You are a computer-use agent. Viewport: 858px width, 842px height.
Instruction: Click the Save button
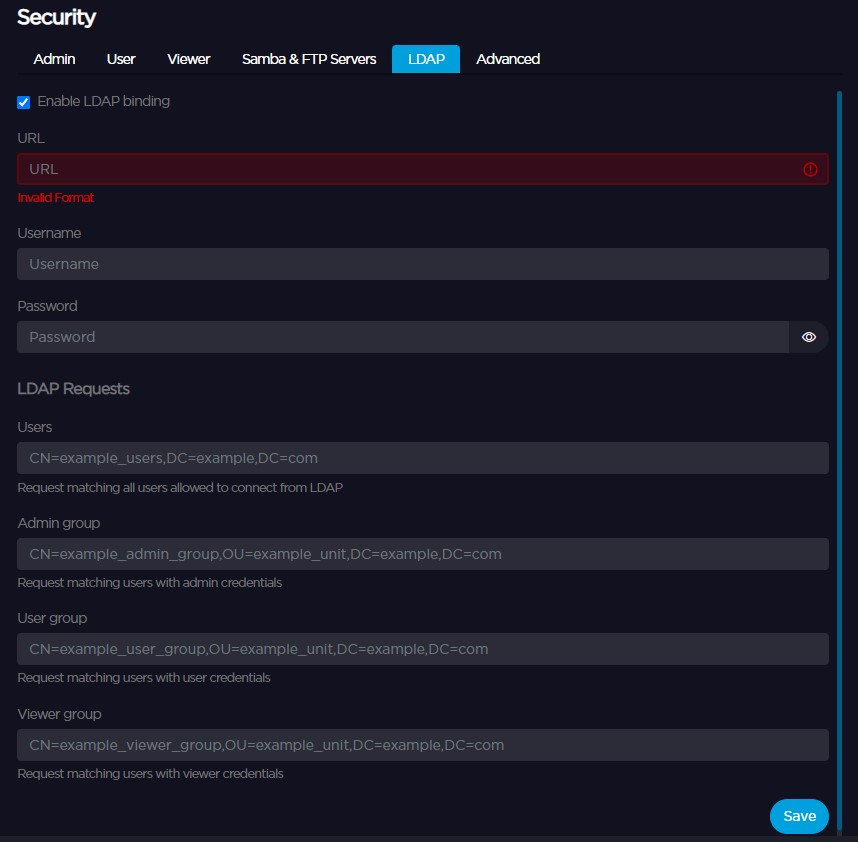pyautogui.click(x=798, y=816)
